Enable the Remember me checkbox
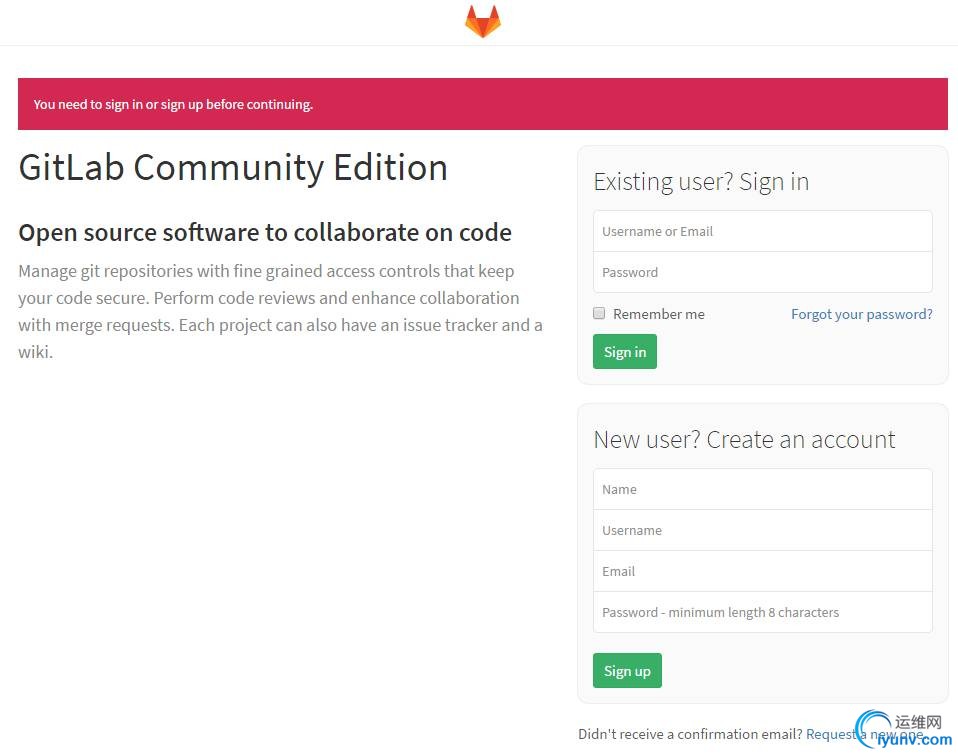 tap(599, 313)
